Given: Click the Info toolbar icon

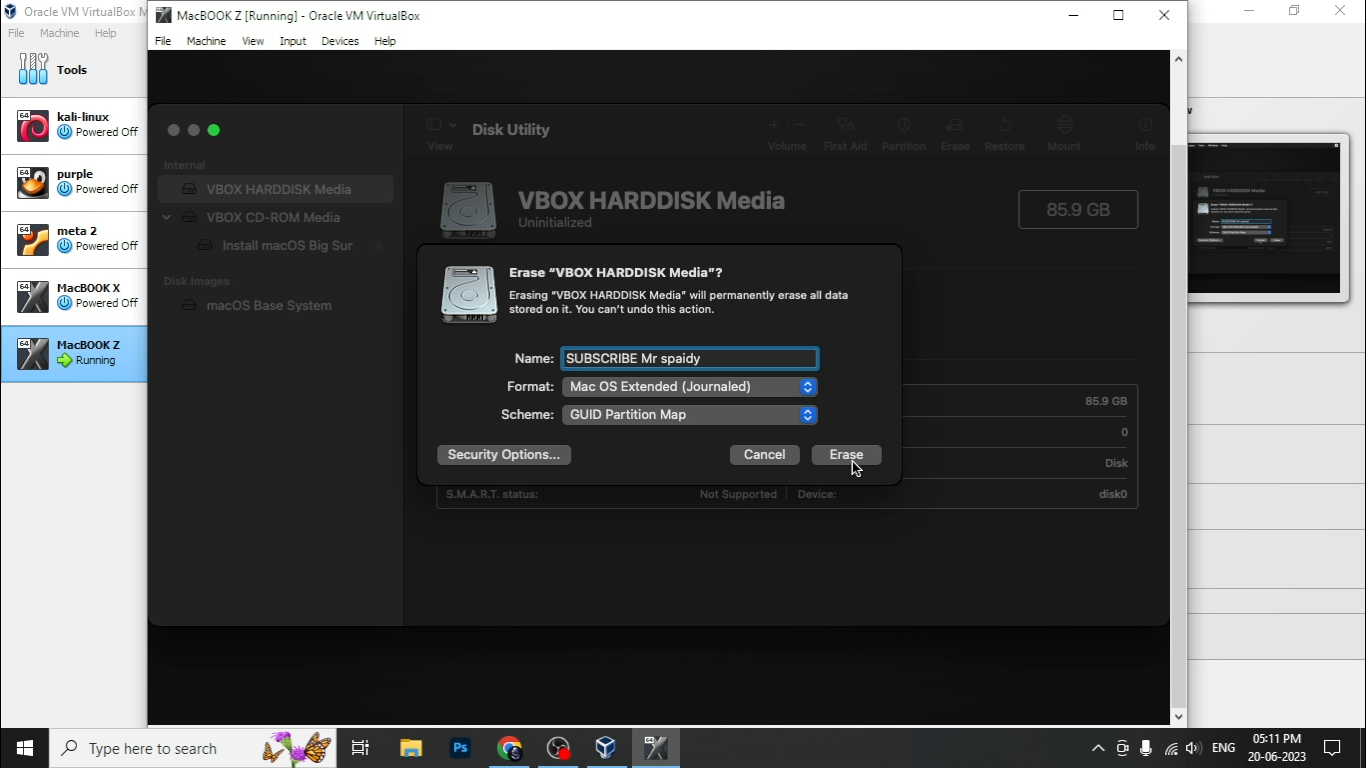Looking at the screenshot, I should (1145, 125).
